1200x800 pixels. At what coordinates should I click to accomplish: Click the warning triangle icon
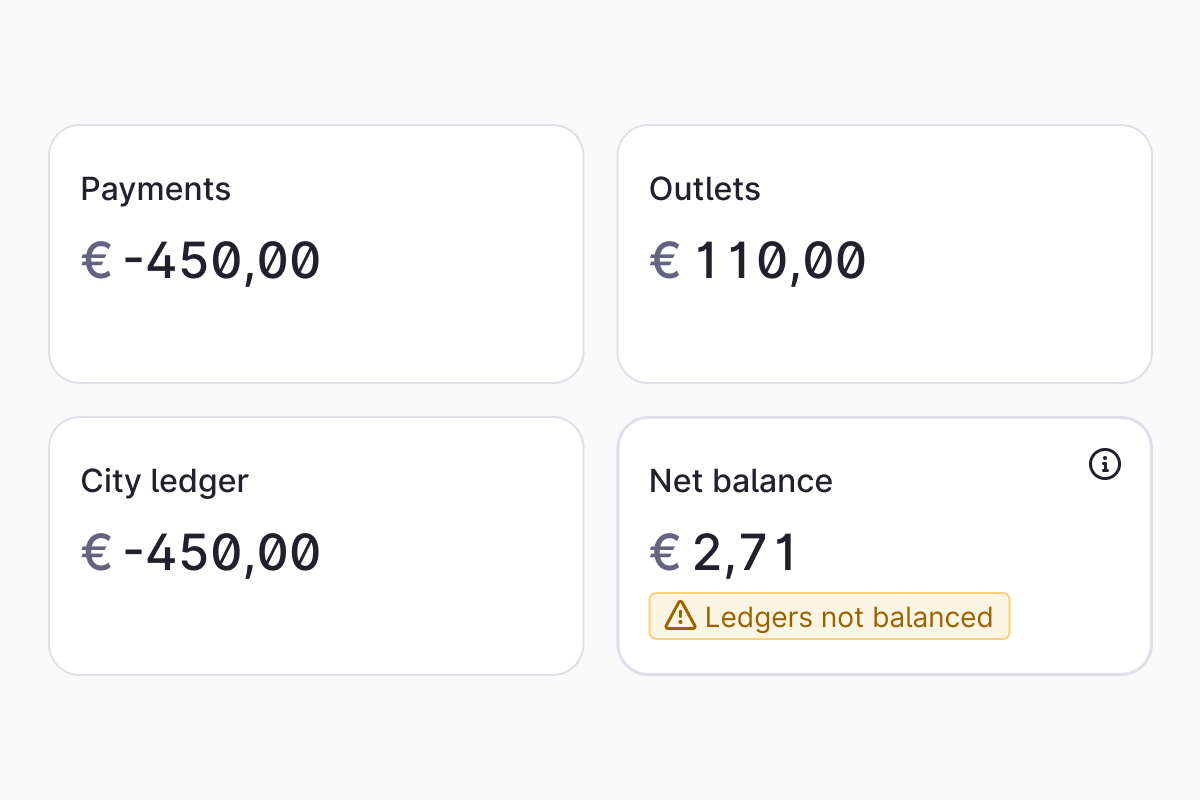click(680, 616)
